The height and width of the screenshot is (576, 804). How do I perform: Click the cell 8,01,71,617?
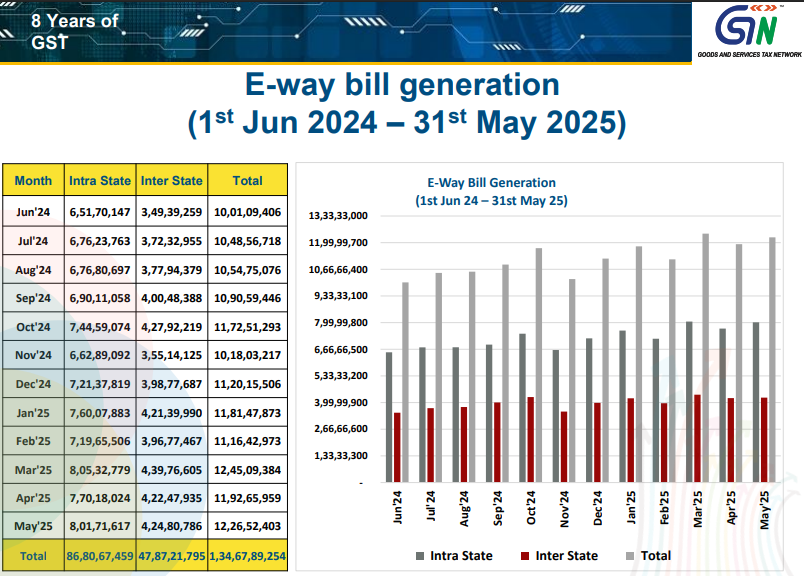point(100,526)
